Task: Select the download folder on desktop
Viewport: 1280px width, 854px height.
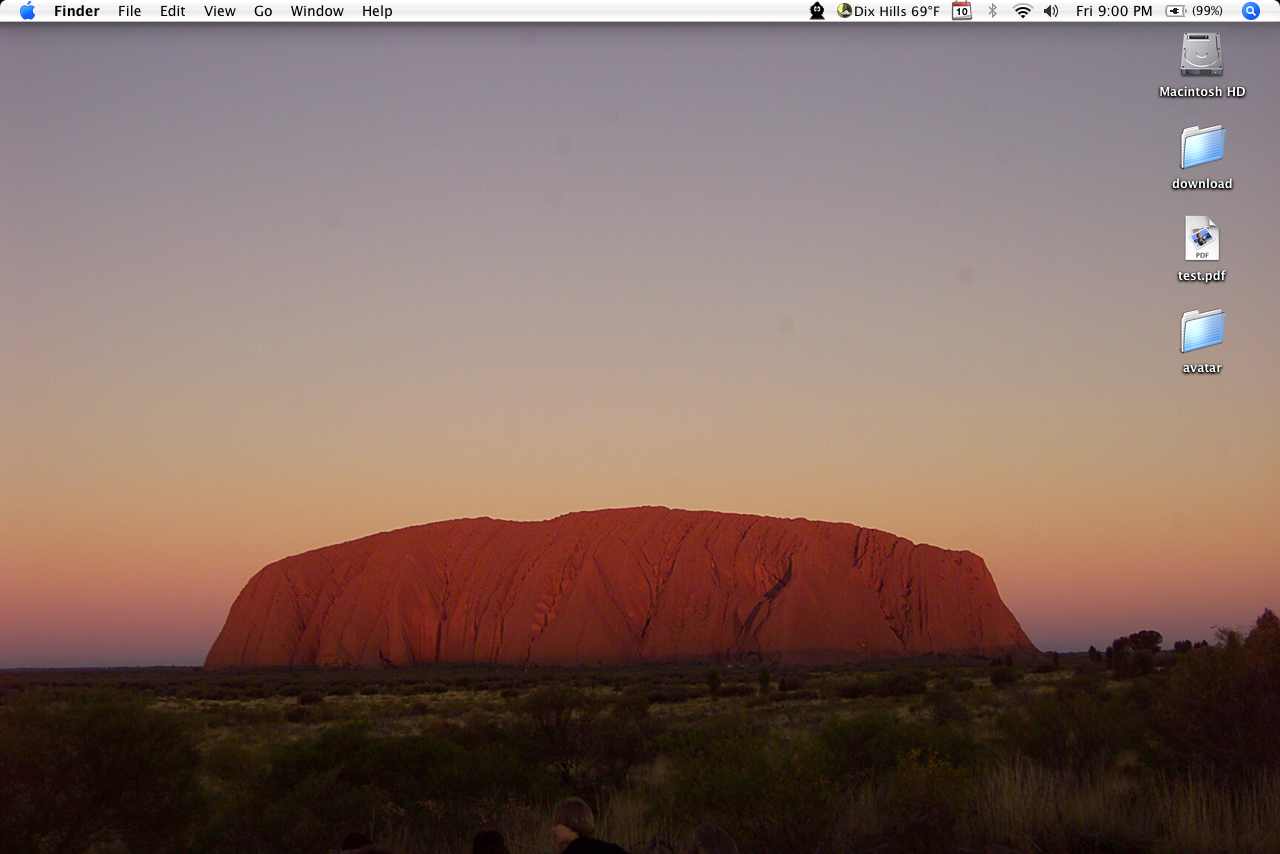Action: tap(1201, 147)
